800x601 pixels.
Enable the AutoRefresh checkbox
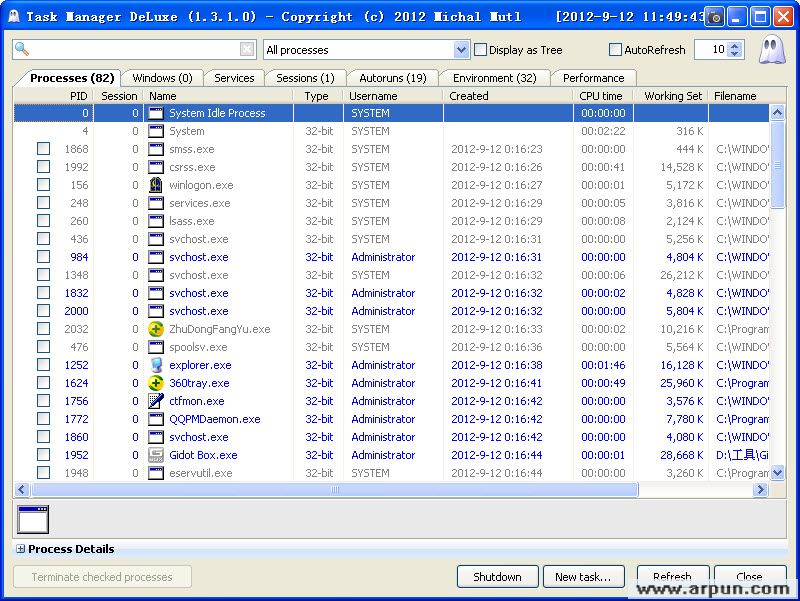[x=617, y=49]
